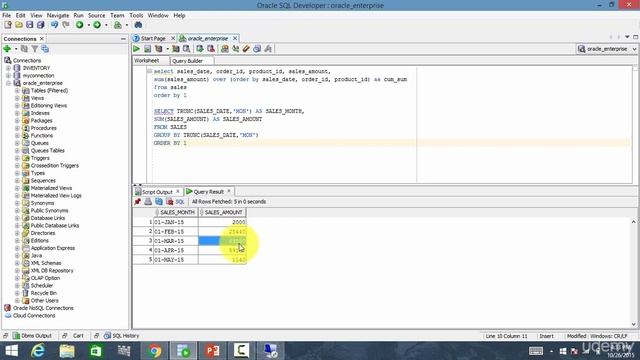Open dropdown arrow beside SQL Worksheet icon
Screen dimensions: 640x360
[127, 25]
